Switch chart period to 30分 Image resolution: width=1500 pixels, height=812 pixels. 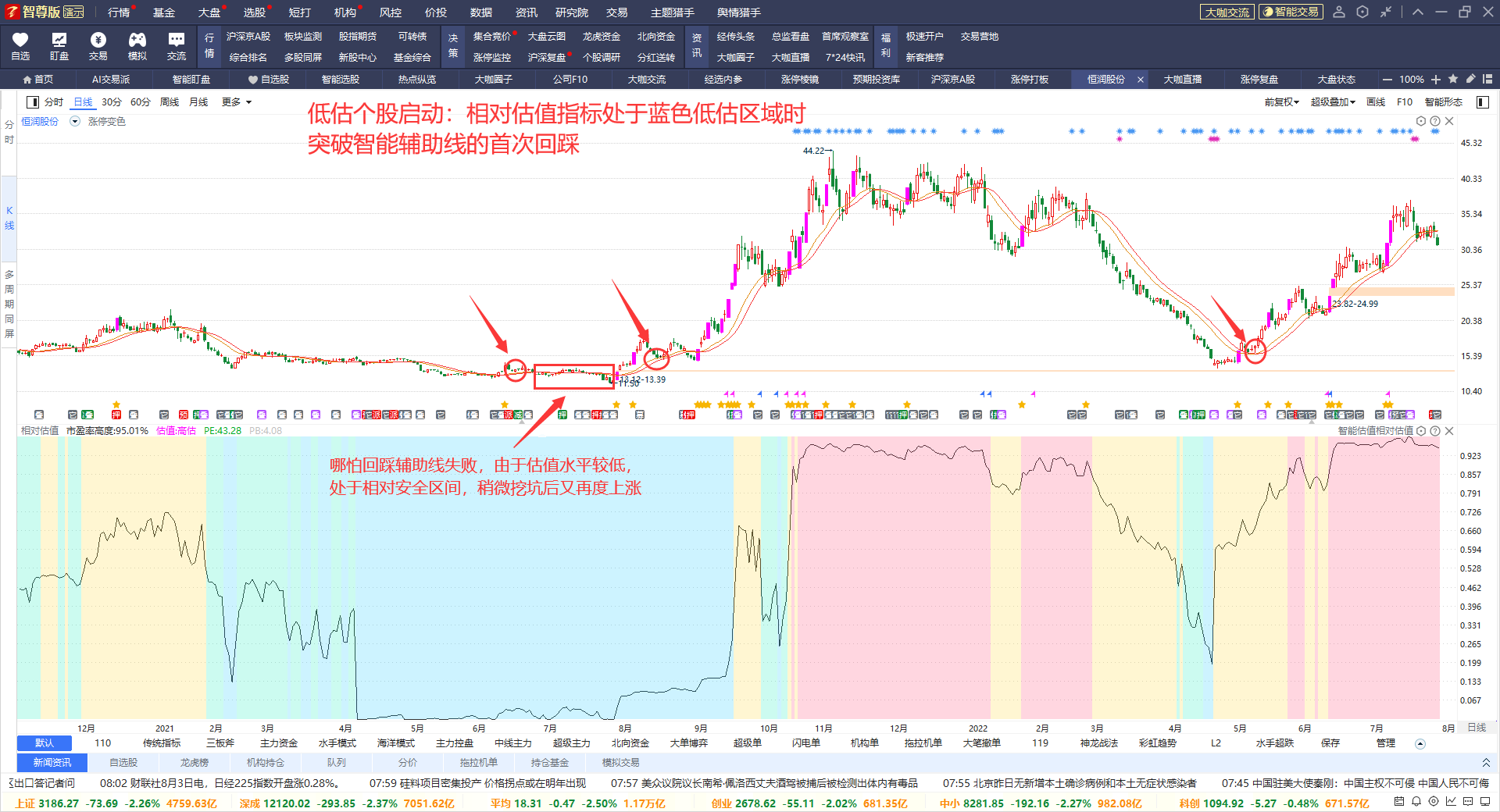[112, 102]
